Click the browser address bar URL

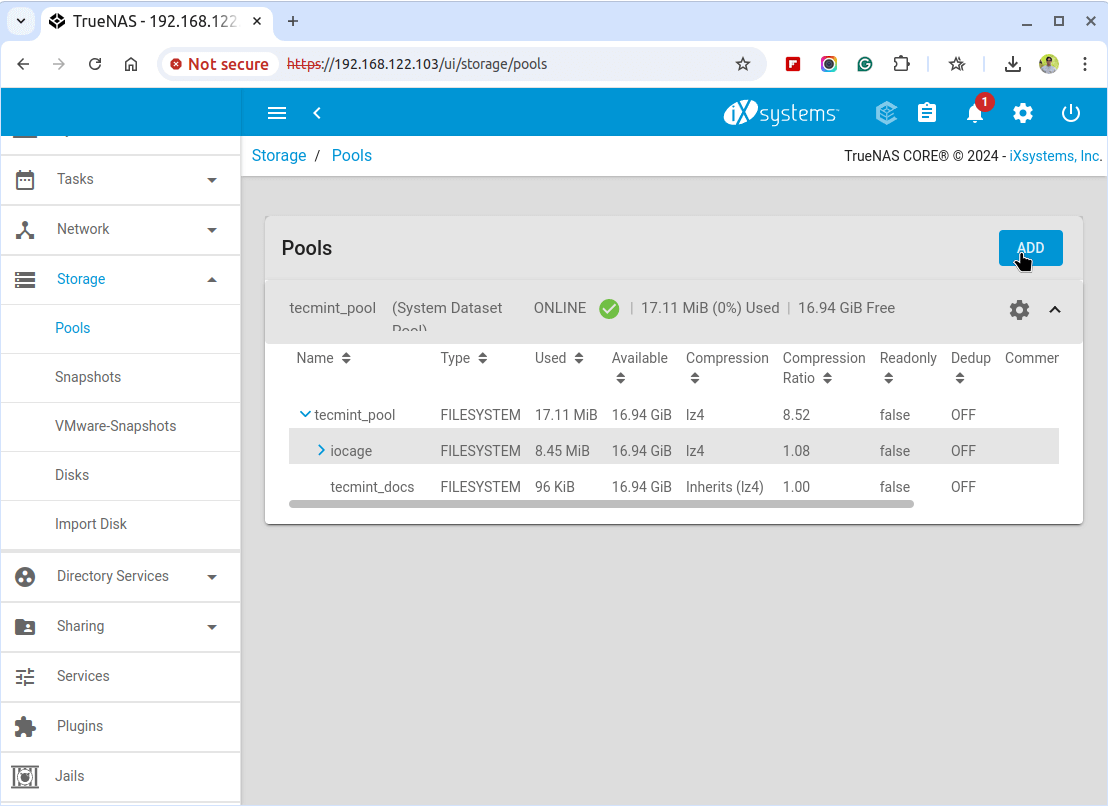pos(417,64)
